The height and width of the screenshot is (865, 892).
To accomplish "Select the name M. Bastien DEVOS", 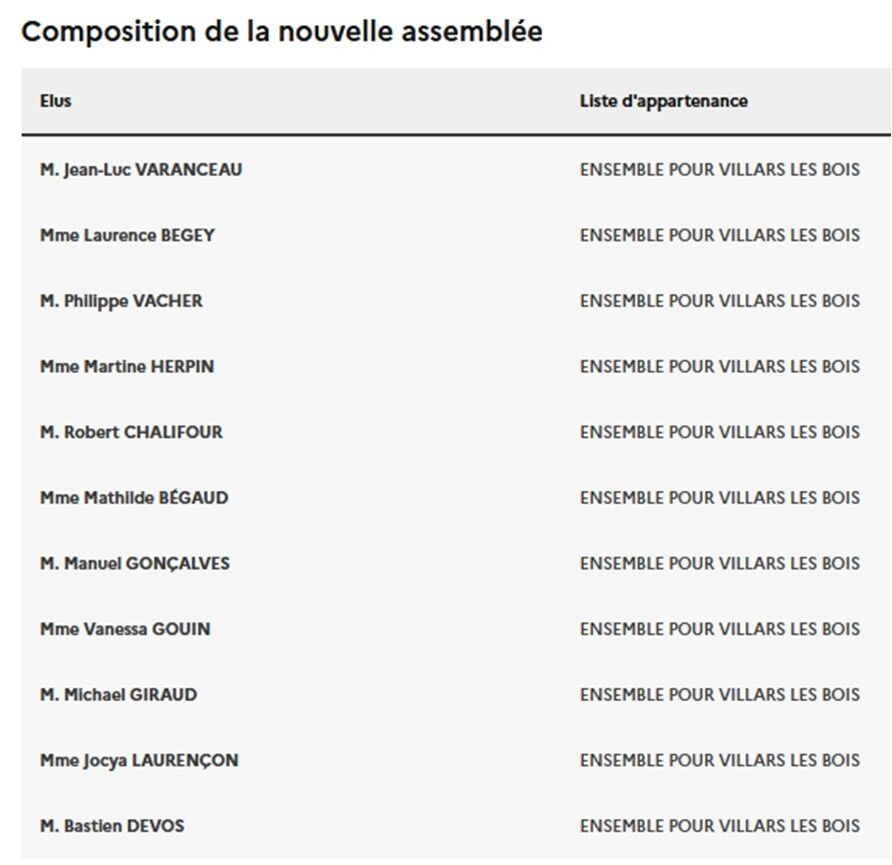I will (x=112, y=827).
